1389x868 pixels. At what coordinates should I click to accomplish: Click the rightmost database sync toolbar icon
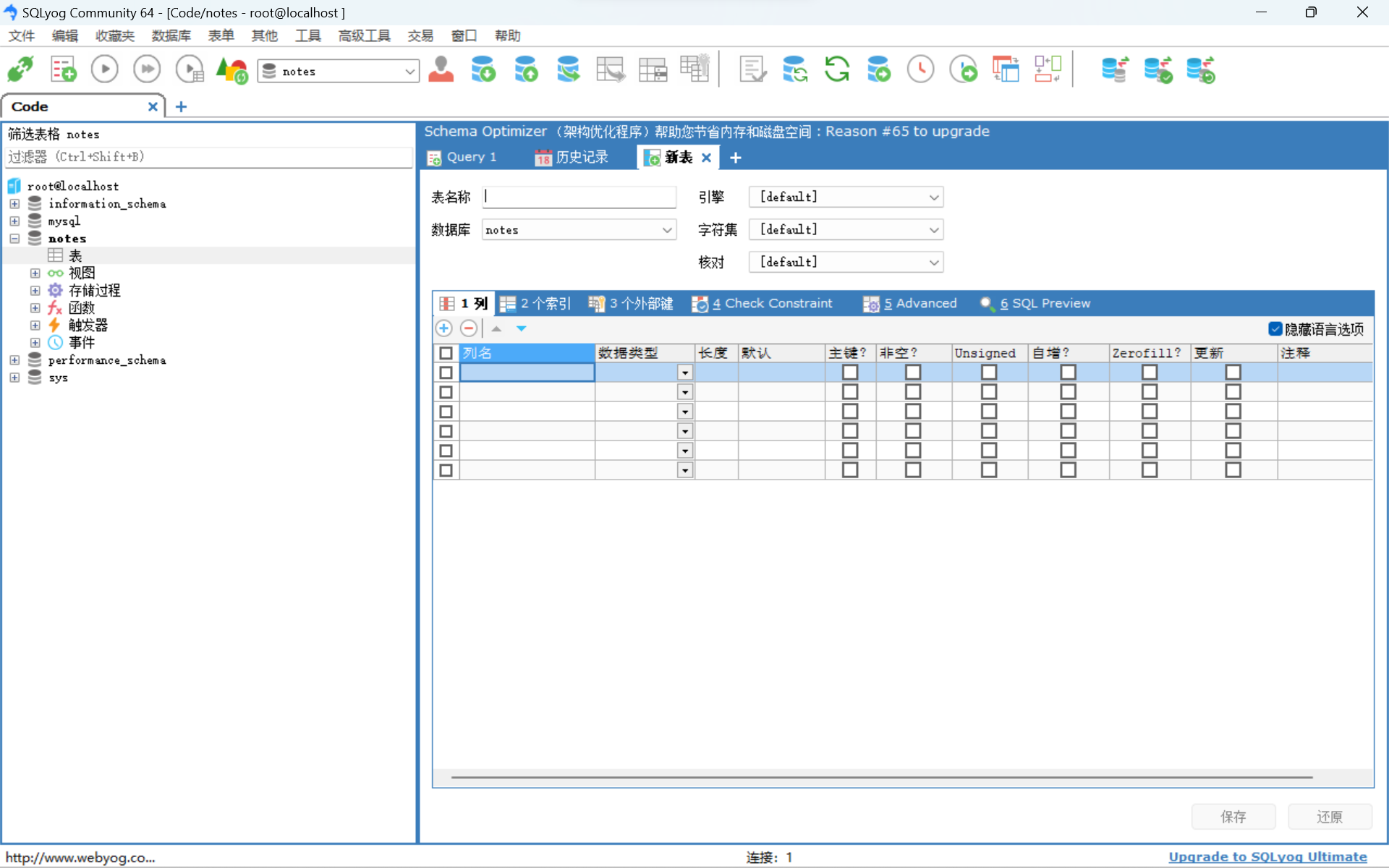point(1201,70)
